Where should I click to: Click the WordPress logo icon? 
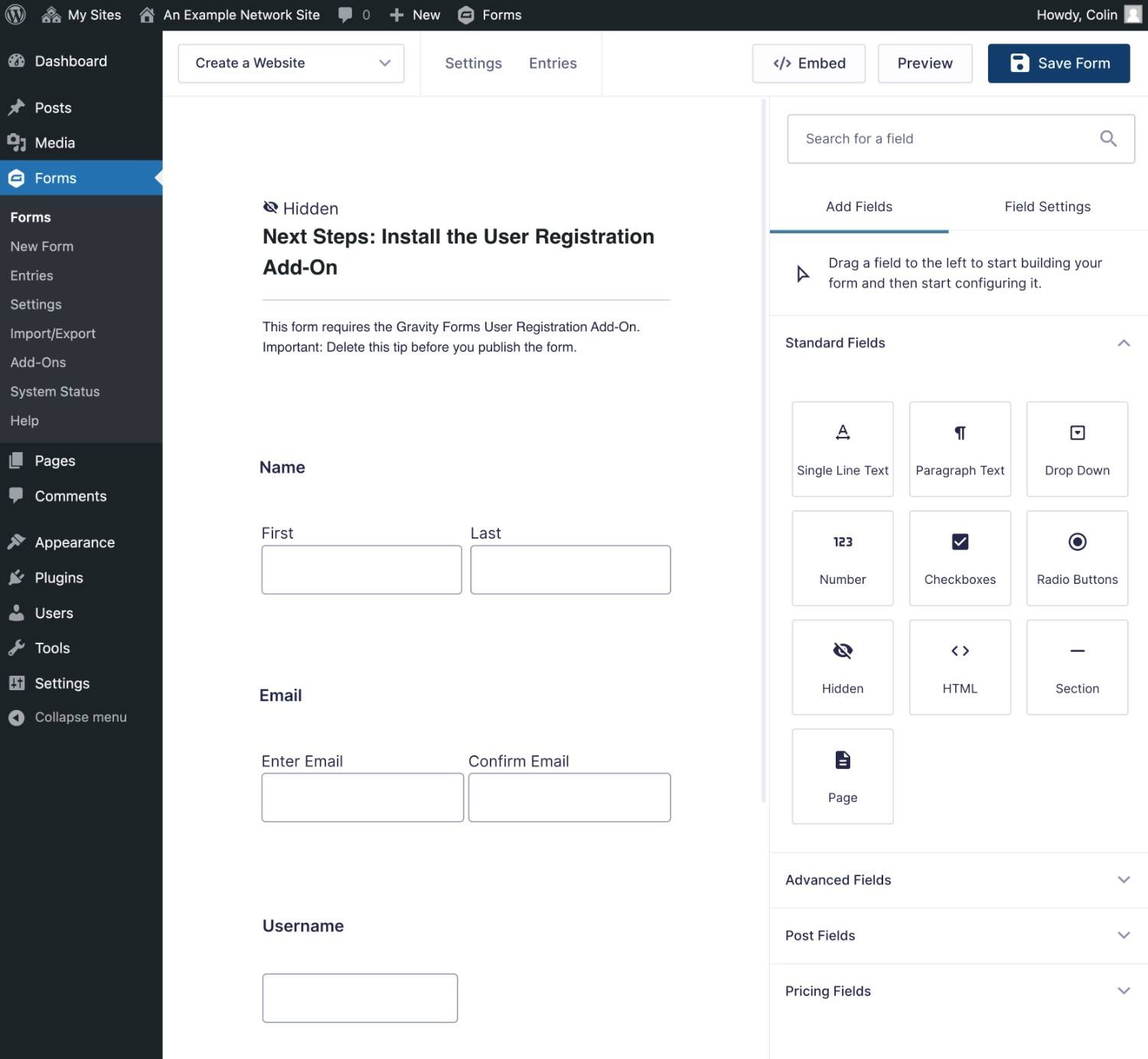15,15
